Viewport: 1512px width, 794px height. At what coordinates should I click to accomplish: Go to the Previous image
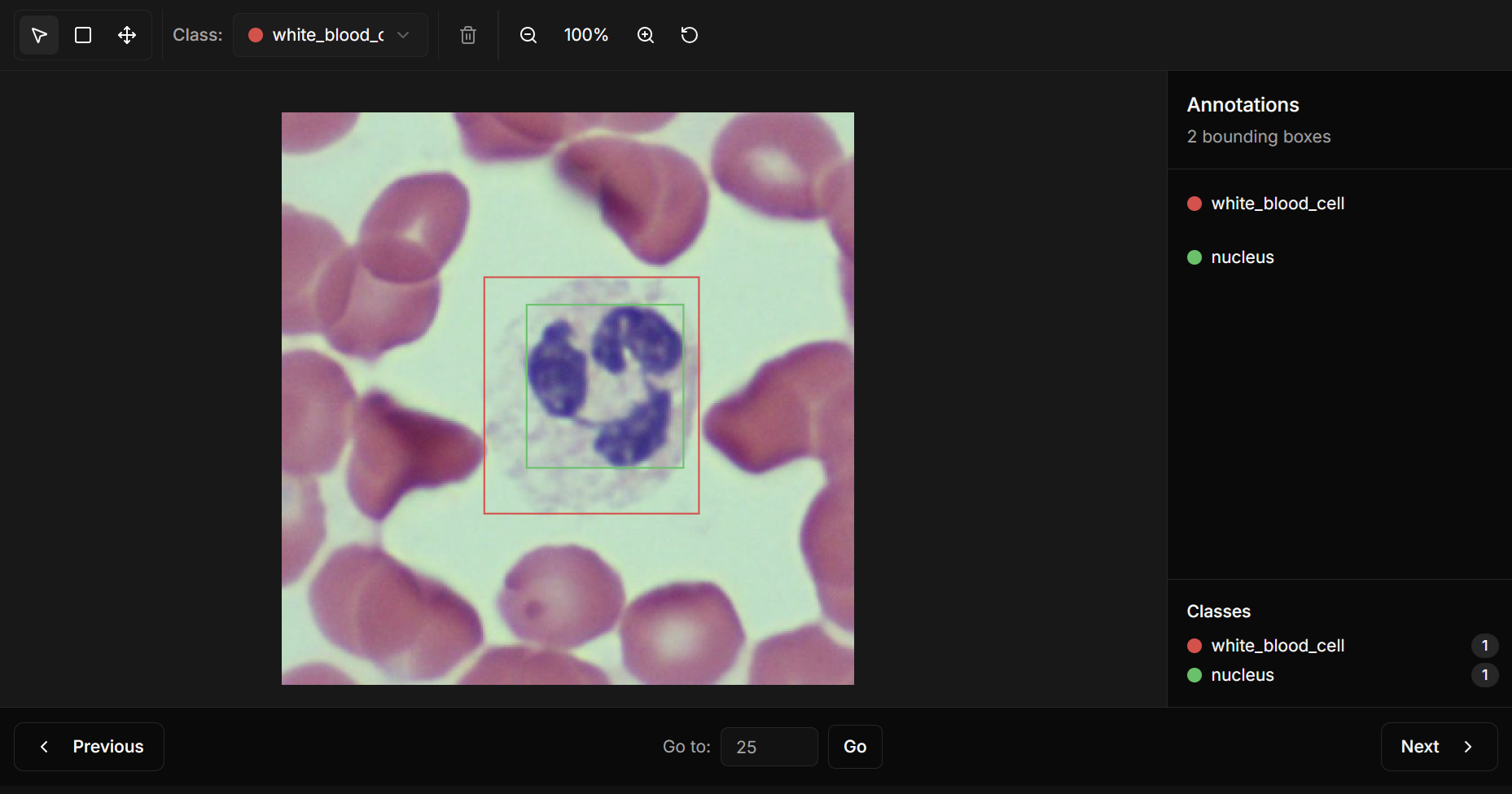click(x=90, y=747)
